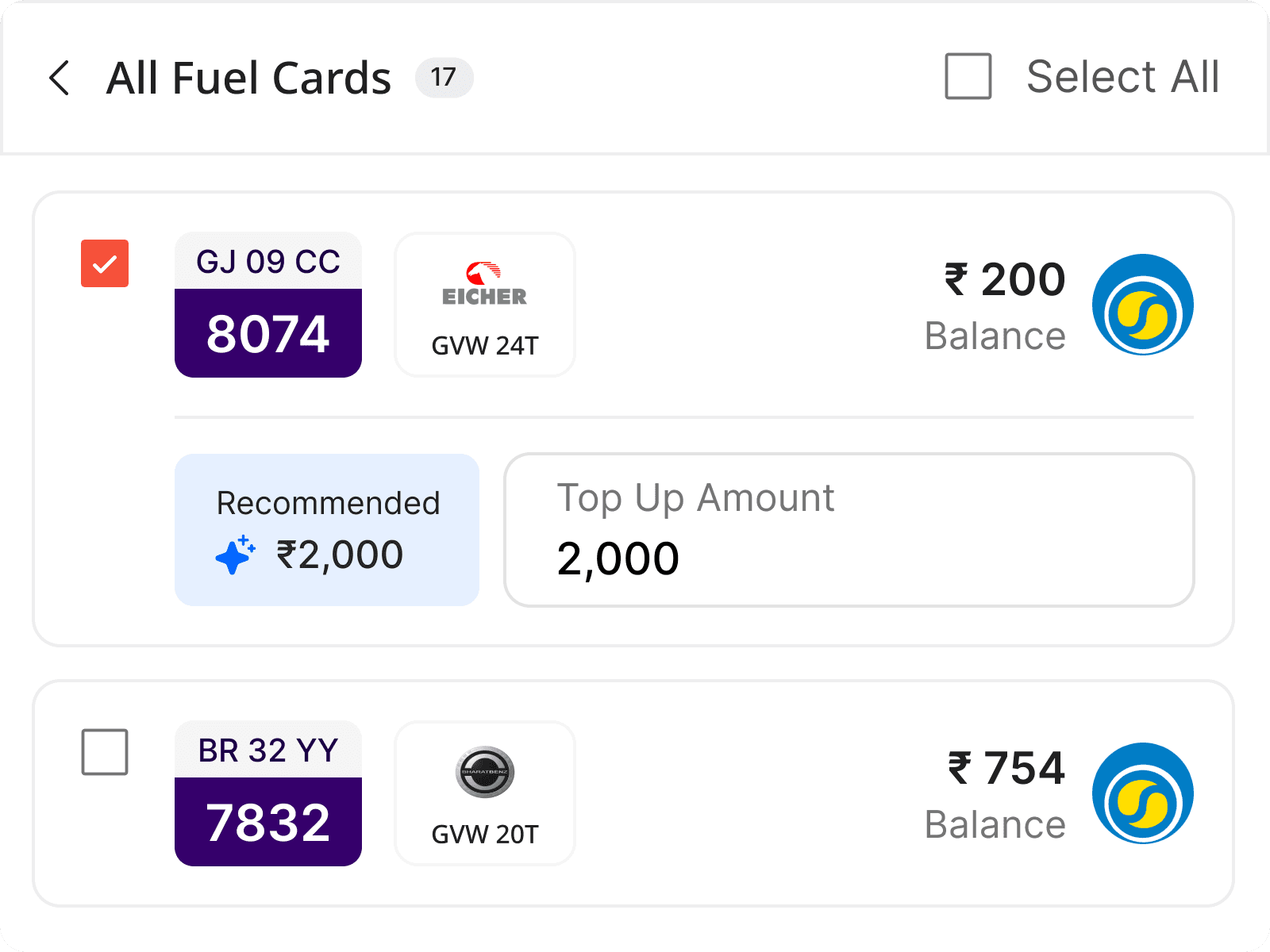
Task: Click the Select All label
Action: (x=1122, y=77)
